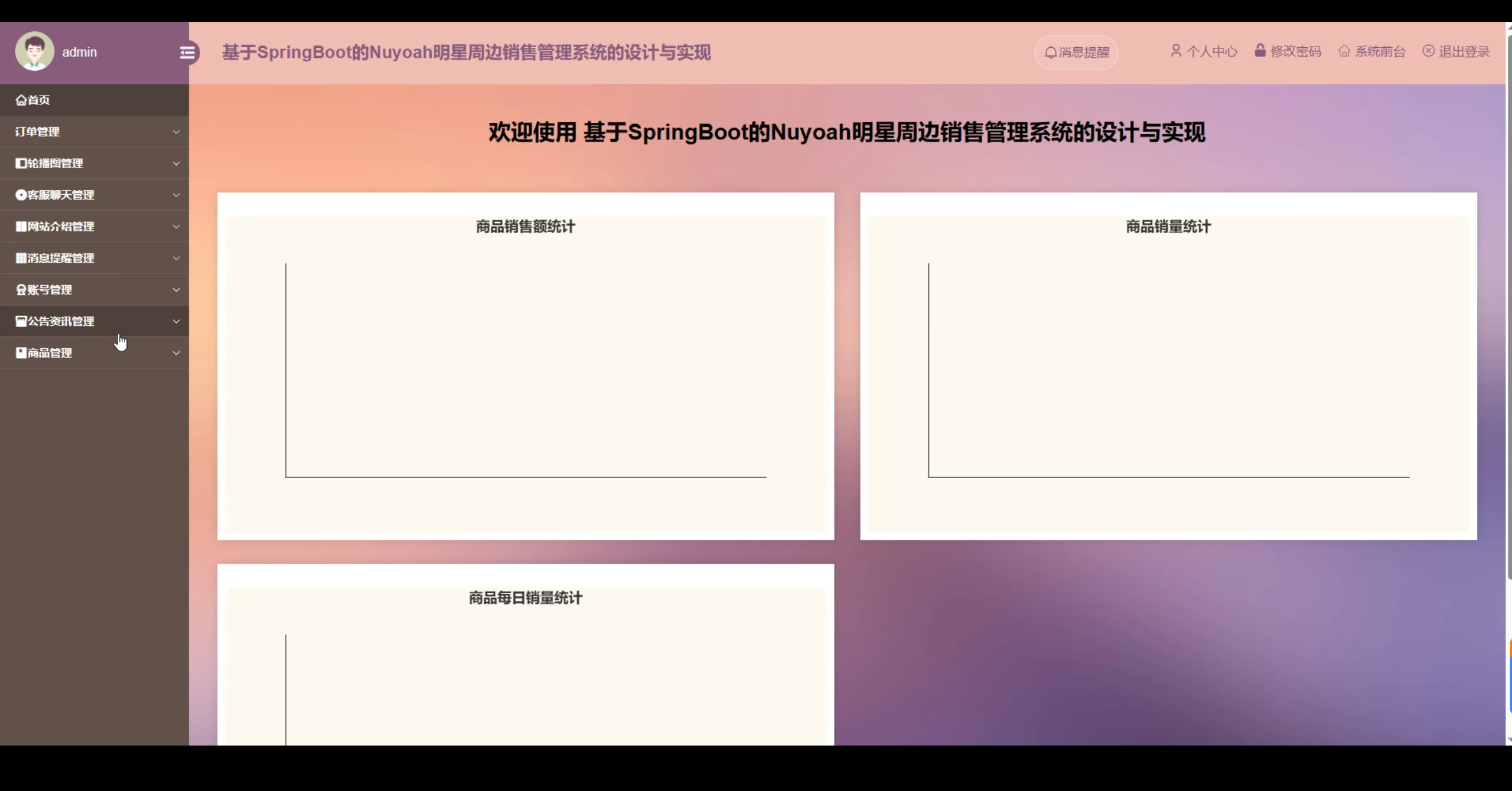Click the 轮播图管理 square icon
The height and width of the screenshot is (791, 1512).
pos(21,164)
